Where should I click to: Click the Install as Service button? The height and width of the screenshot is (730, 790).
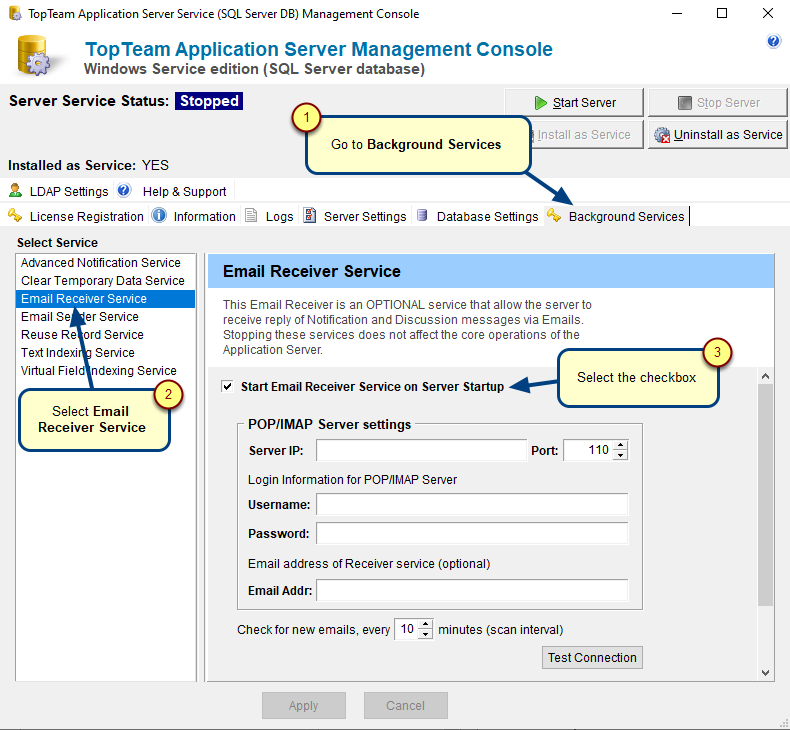(x=587, y=135)
